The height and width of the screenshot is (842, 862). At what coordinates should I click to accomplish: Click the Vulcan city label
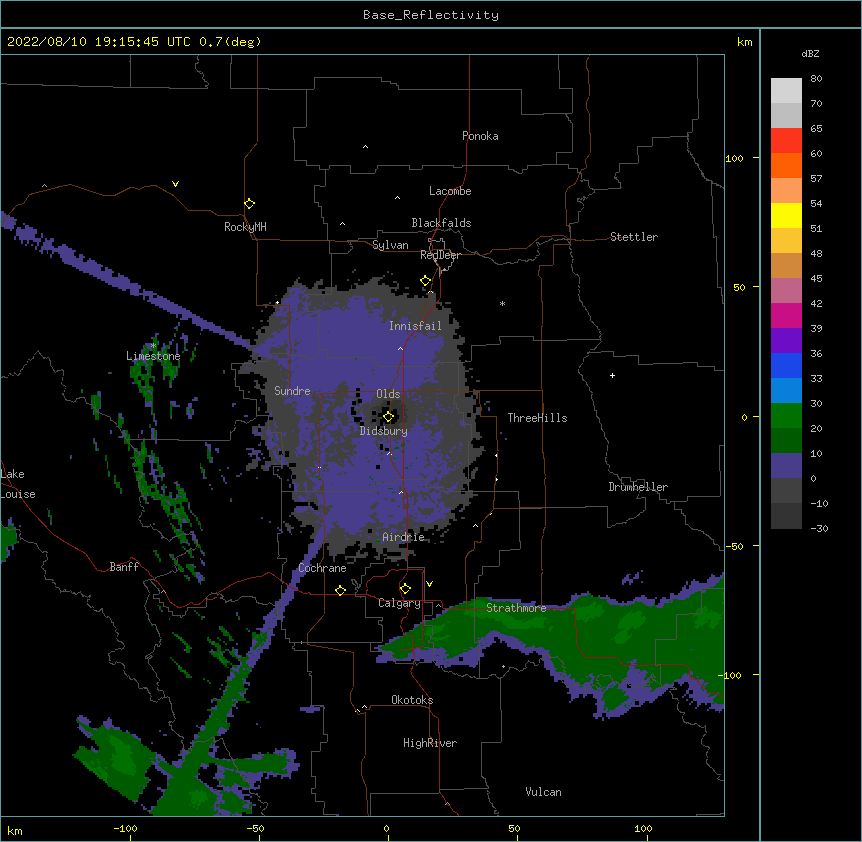tap(543, 792)
